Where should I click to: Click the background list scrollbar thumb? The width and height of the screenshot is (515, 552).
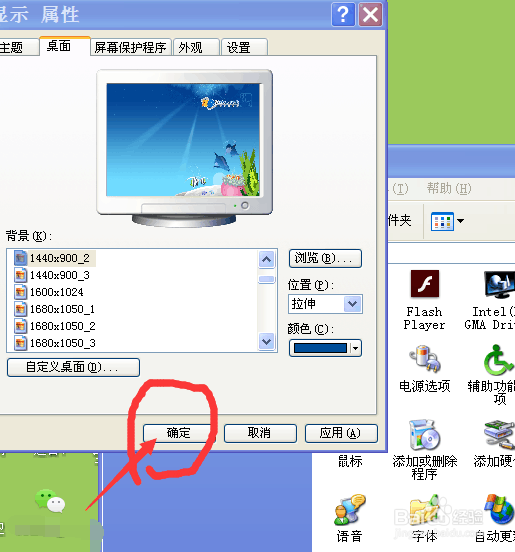click(266, 280)
